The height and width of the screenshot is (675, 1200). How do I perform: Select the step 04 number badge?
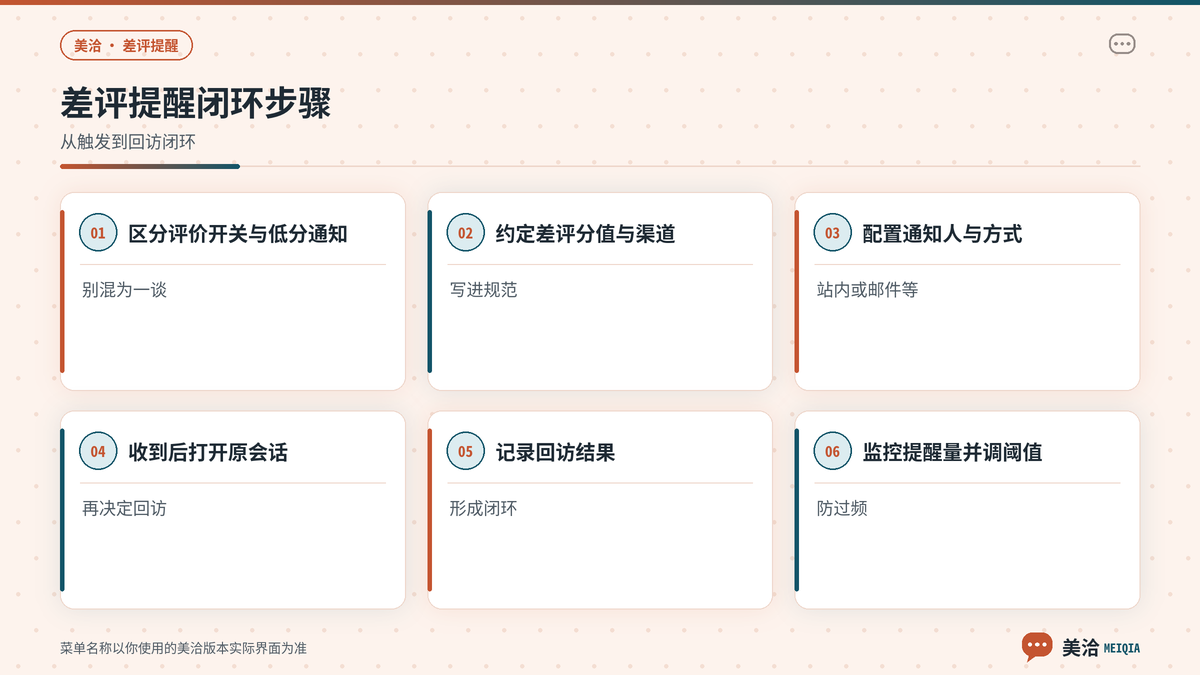[x=98, y=452]
